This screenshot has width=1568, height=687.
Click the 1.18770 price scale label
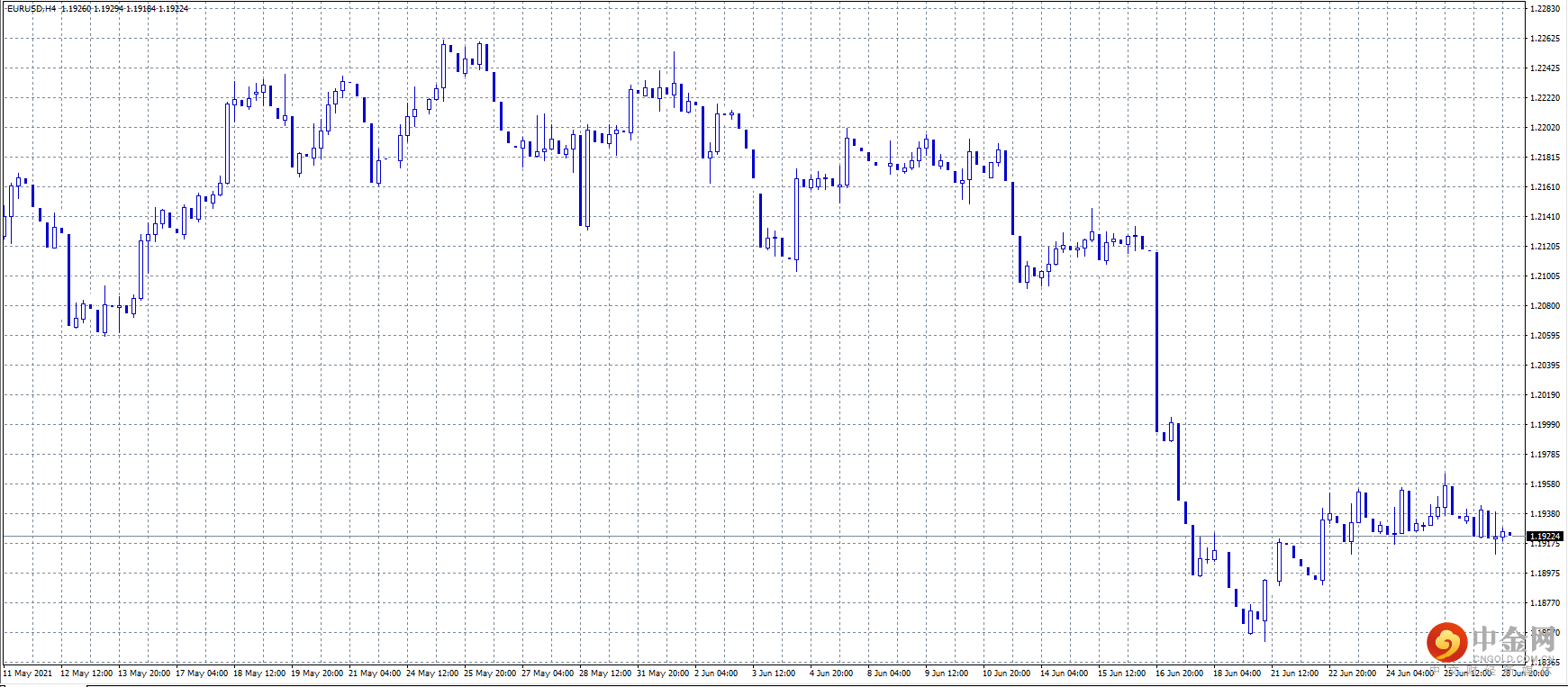[x=1545, y=603]
